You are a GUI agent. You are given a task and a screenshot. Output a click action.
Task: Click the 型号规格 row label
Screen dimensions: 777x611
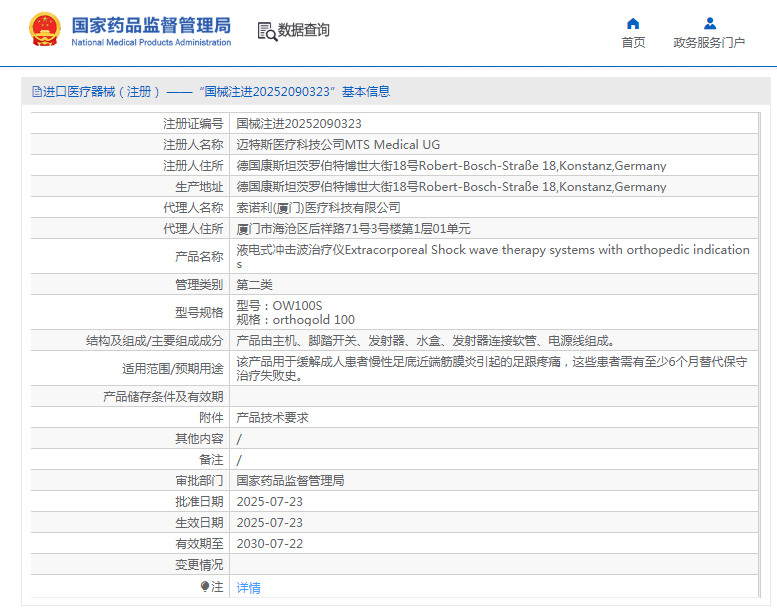(199, 312)
